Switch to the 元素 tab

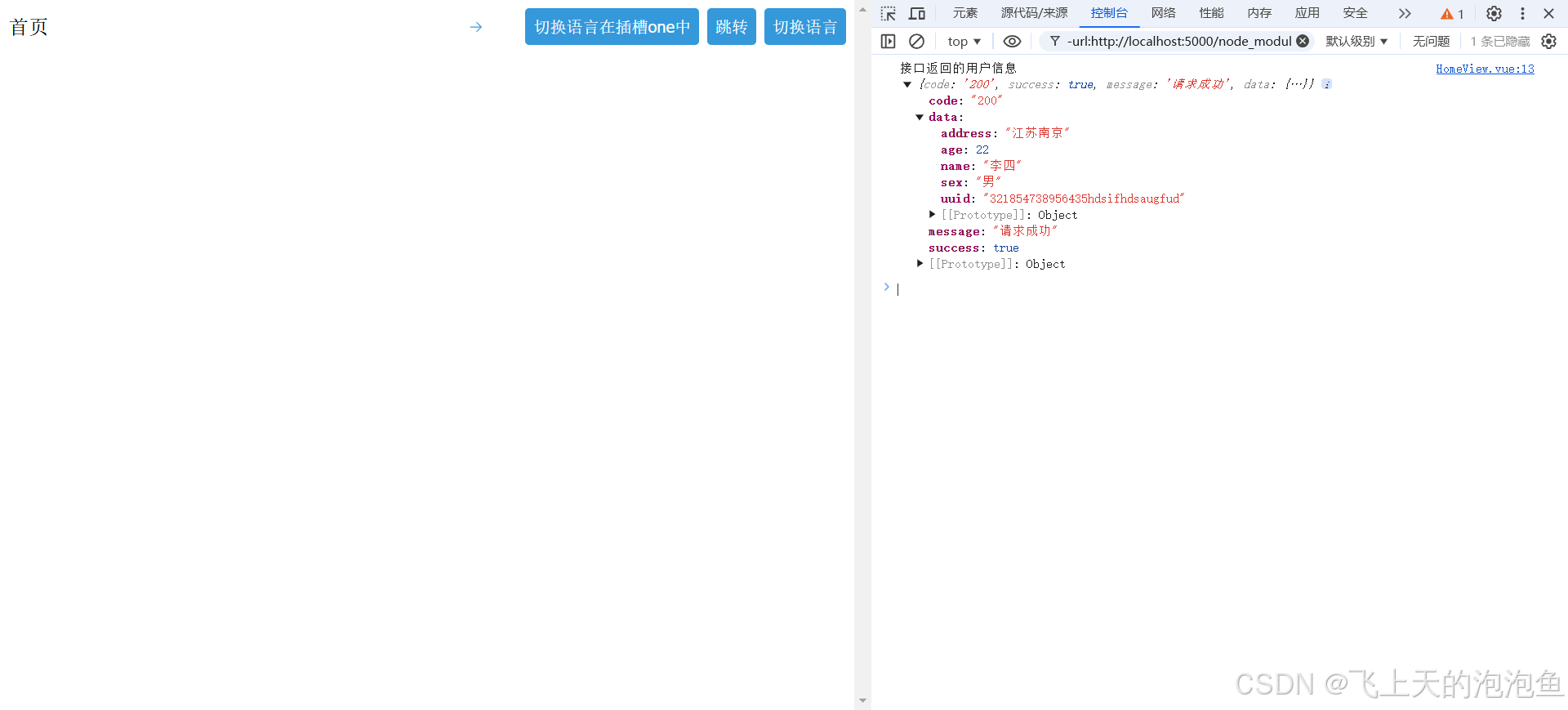click(x=965, y=13)
